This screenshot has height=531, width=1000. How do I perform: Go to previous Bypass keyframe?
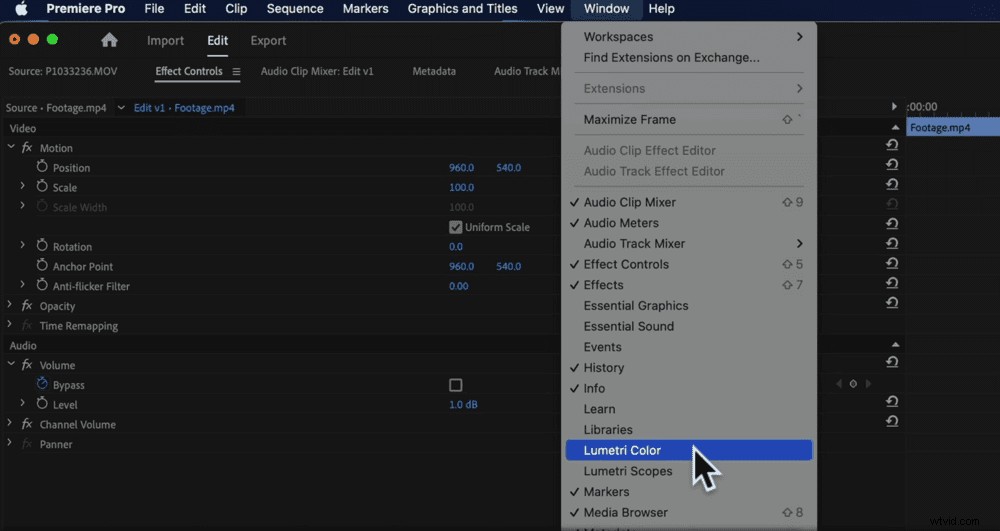click(x=839, y=384)
